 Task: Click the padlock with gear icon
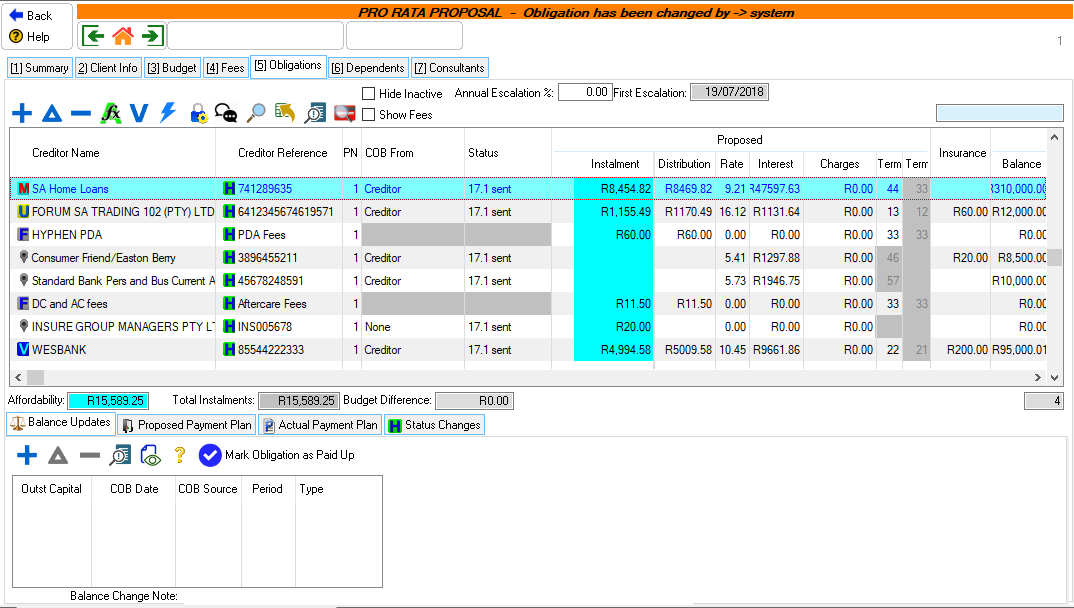click(x=198, y=113)
